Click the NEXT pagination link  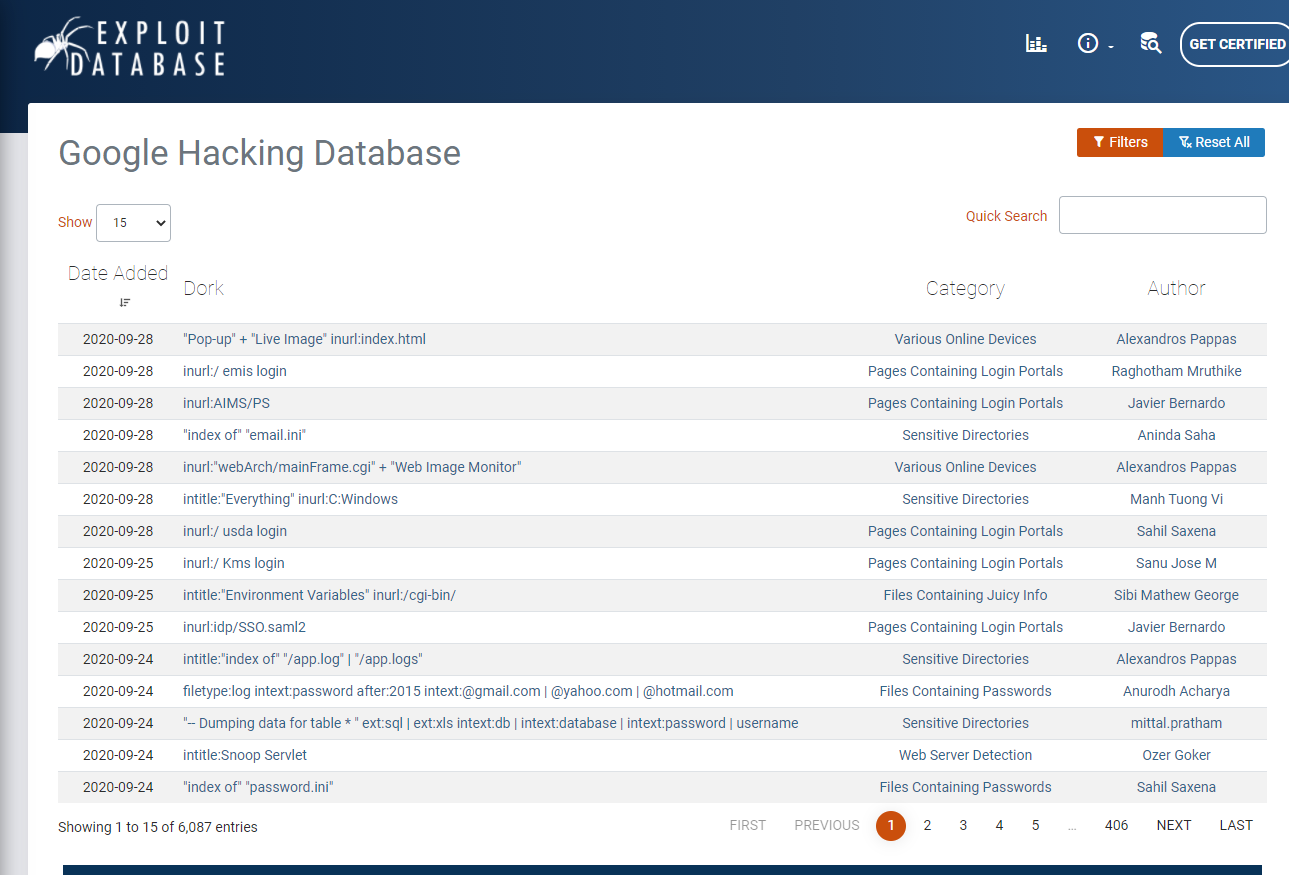[x=1174, y=825]
